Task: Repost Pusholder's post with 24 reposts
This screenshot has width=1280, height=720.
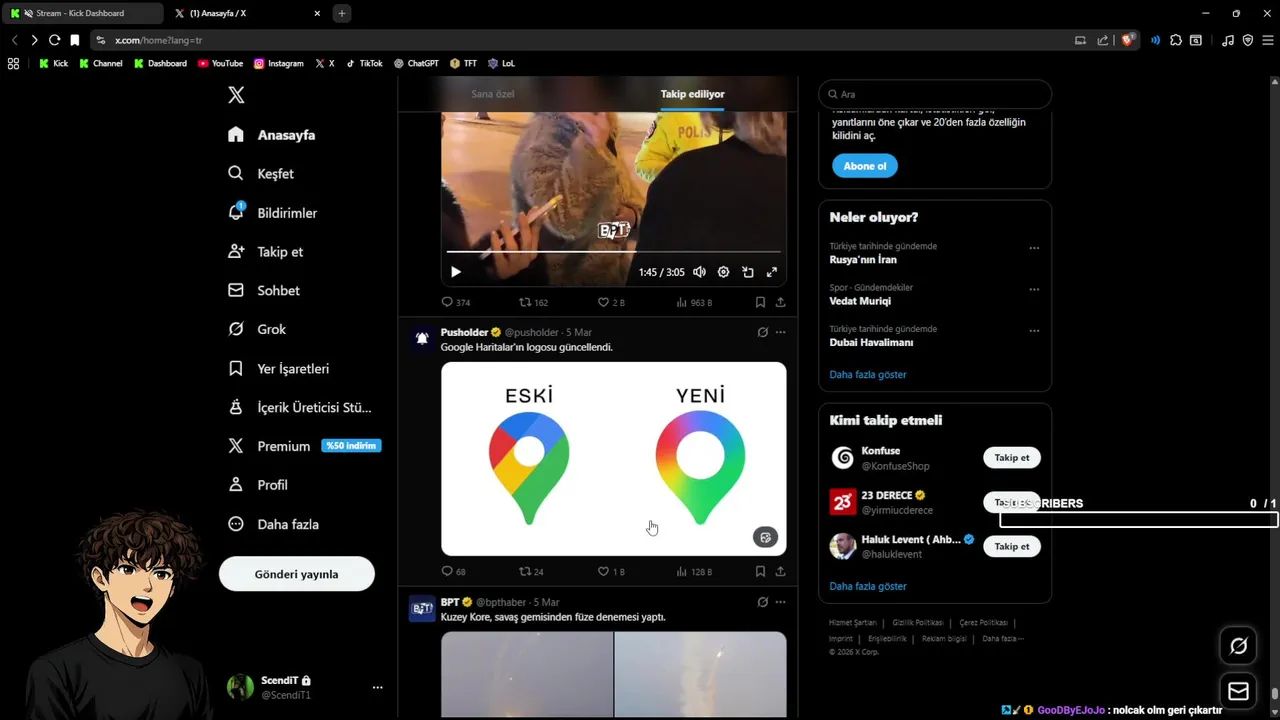Action: (531, 572)
